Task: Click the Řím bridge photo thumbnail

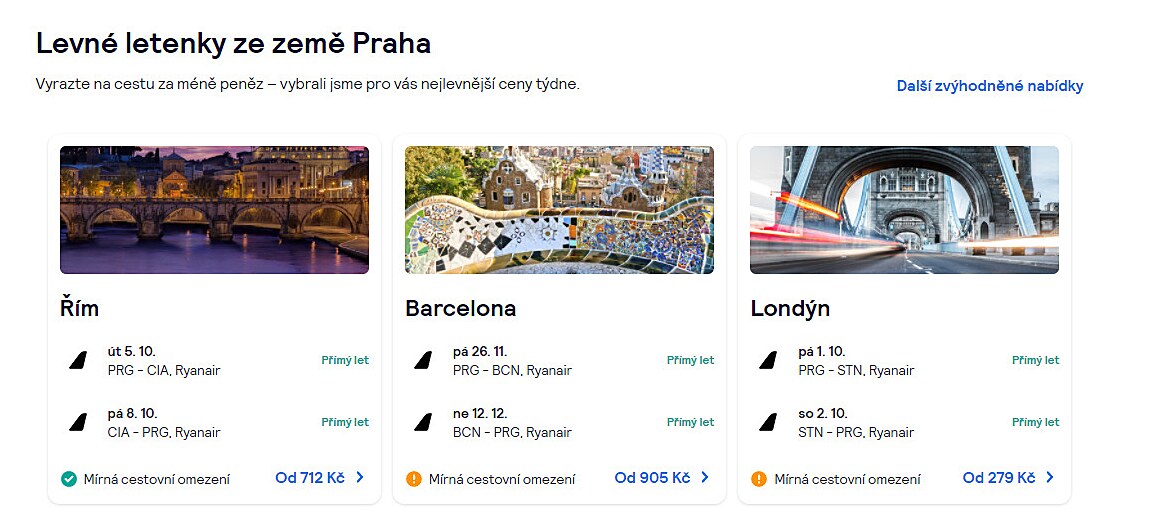Action: (x=214, y=210)
